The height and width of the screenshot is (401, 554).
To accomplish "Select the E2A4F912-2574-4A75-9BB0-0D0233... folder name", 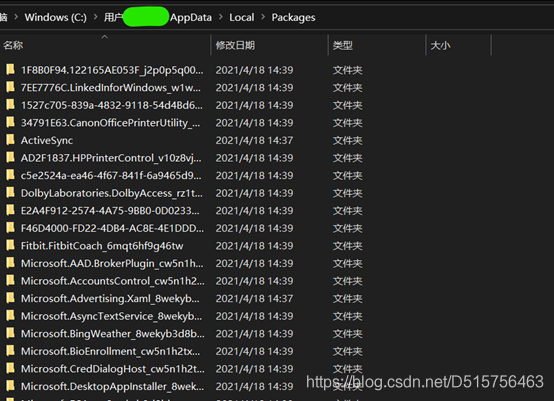I will pyautogui.click(x=110, y=211).
